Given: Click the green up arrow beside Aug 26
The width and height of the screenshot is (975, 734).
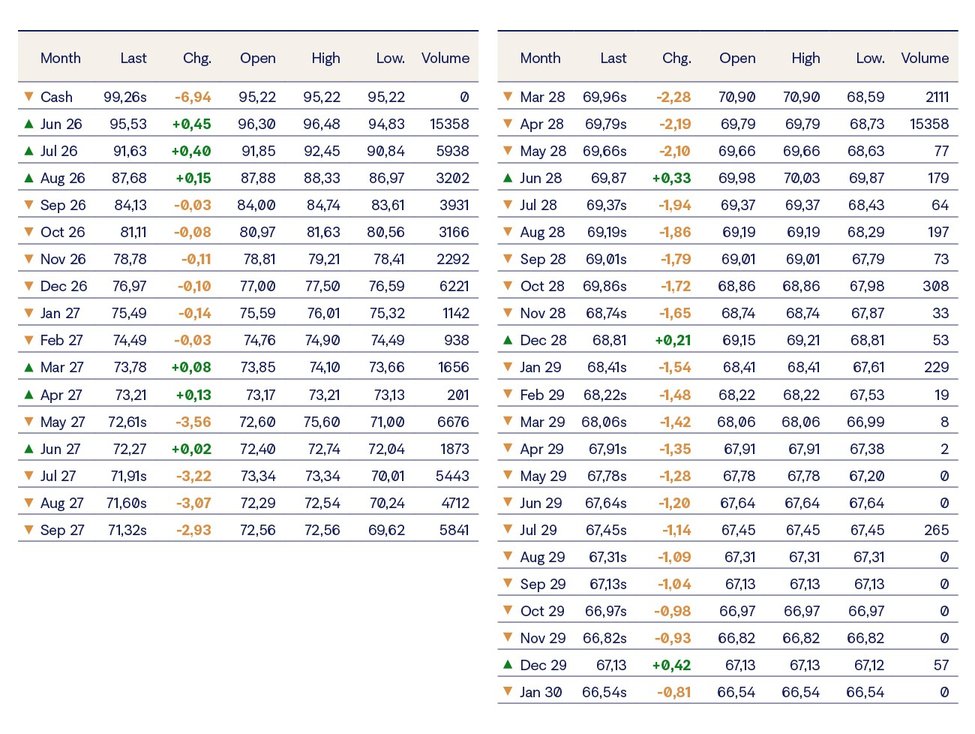Looking at the screenshot, I should coord(28,178).
